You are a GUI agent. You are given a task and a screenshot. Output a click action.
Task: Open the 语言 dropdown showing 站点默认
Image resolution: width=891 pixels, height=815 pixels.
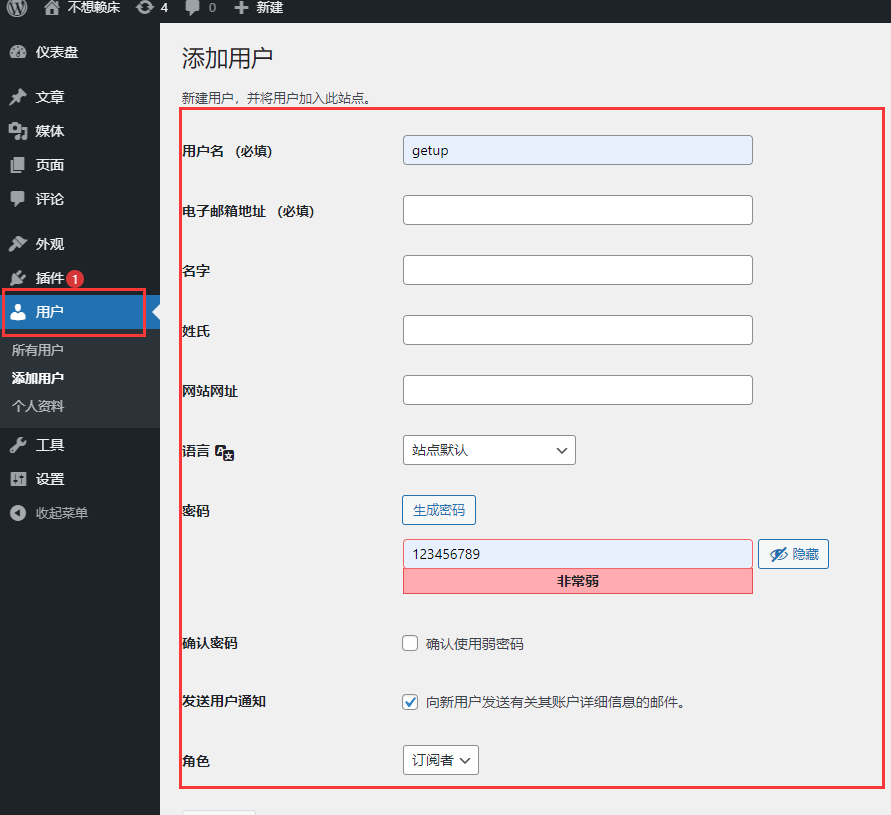[489, 450]
